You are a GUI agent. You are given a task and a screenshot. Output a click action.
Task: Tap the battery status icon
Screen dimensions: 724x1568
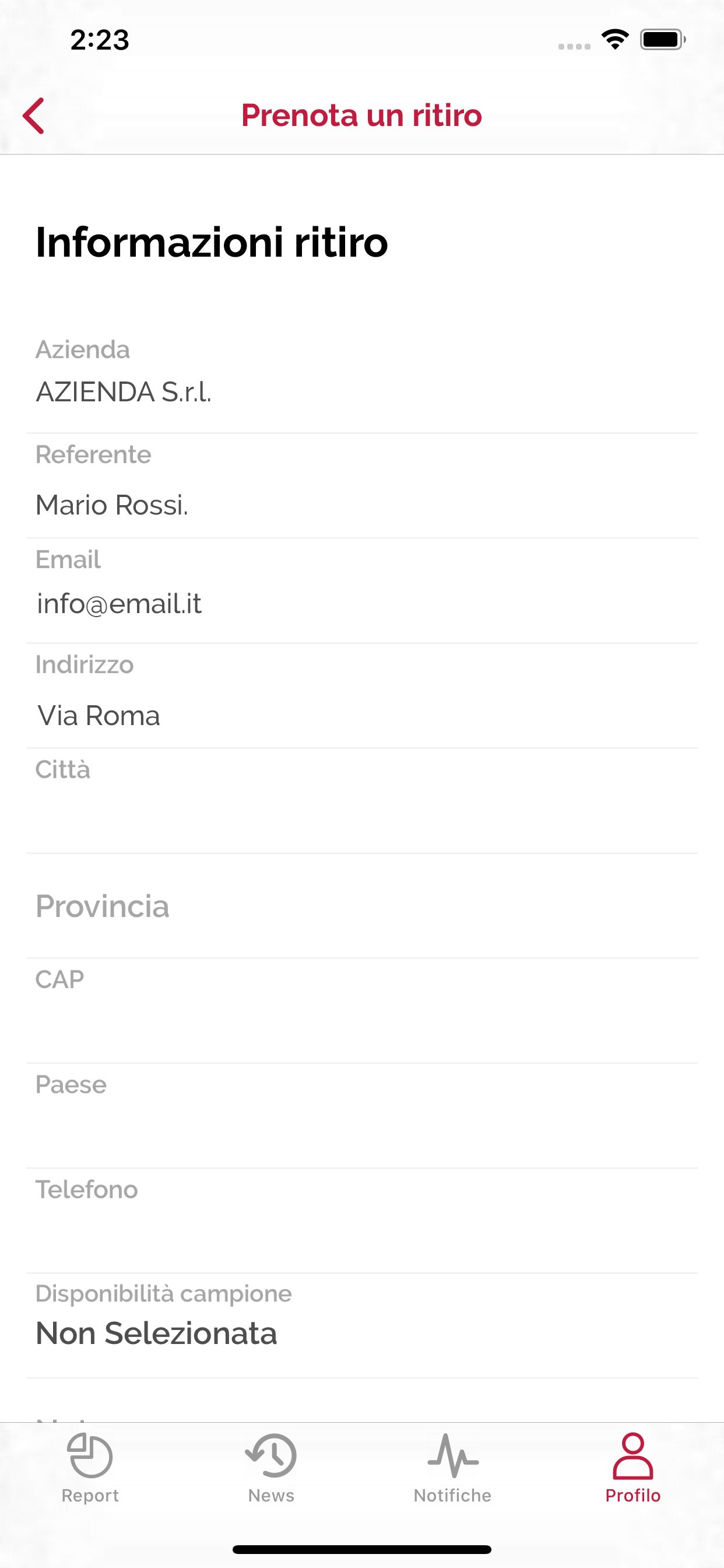click(x=663, y=40)
